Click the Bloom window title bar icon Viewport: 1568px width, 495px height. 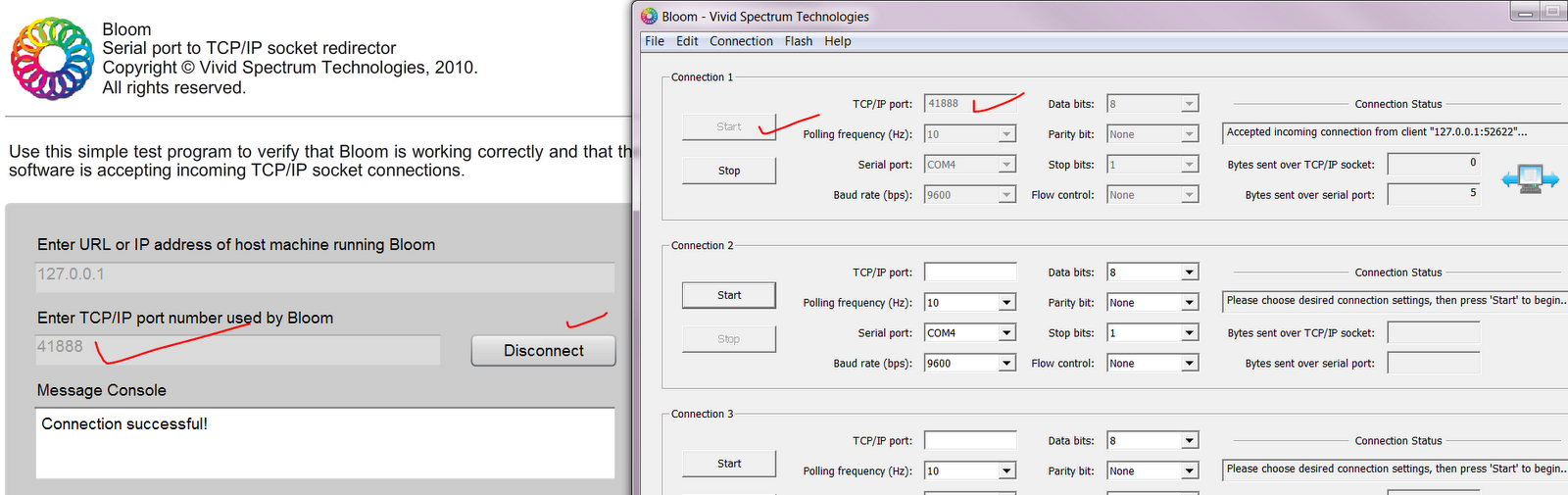(649, 16)
